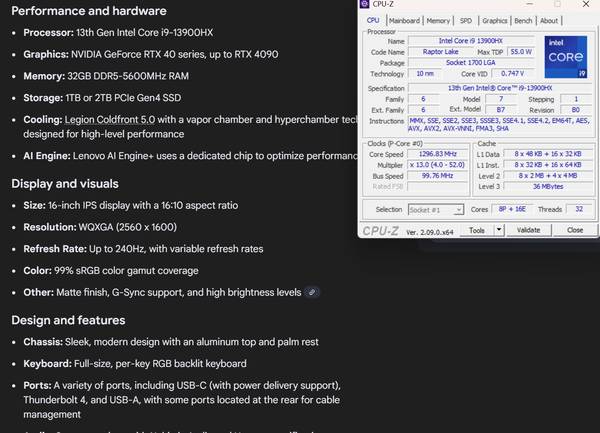The height and width of the screenshot is (433, 600).
Task: Close the CPU-Z window with X
Action: pos(585,6)
